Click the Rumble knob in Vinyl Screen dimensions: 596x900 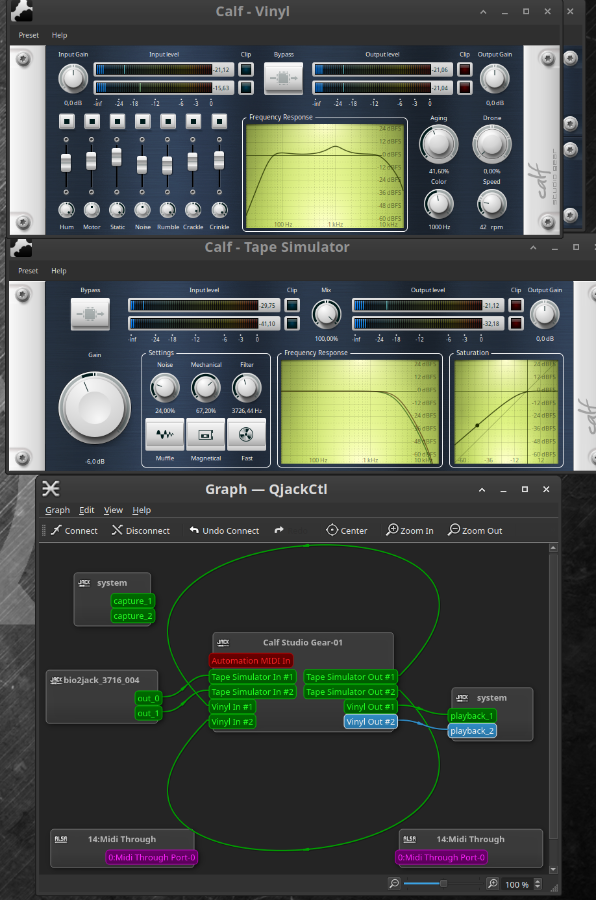168,210
